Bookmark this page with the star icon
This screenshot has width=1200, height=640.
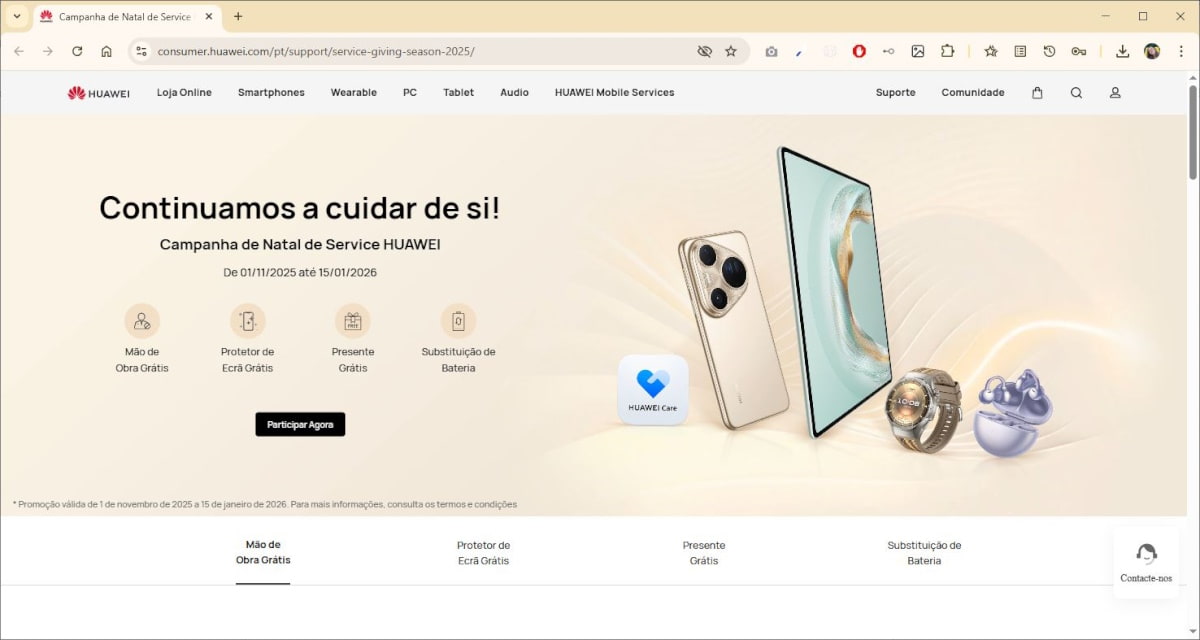(x=731, y=51)
